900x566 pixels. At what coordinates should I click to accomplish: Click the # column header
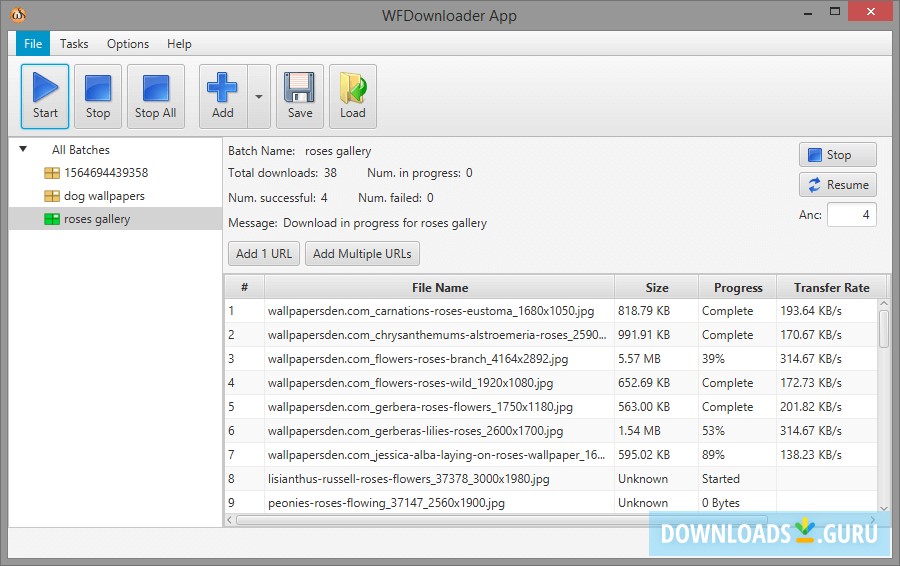pyautogui.click(x=245, y=287)
